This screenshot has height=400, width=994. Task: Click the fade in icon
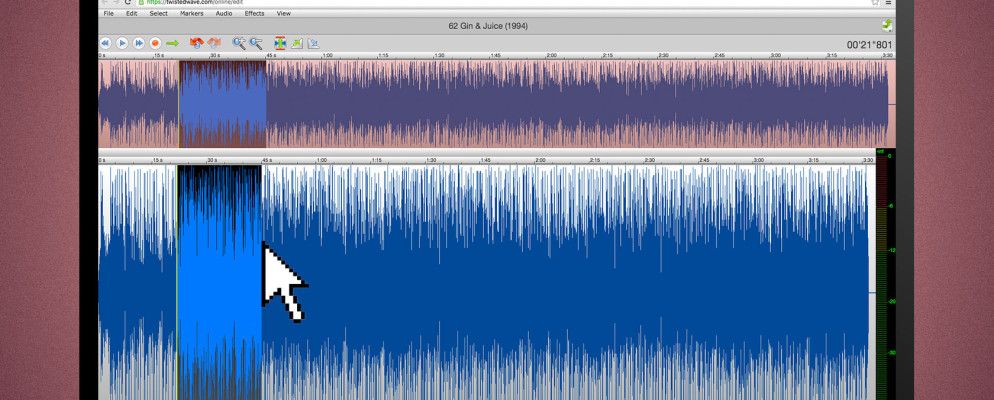[x=297, y=43]
